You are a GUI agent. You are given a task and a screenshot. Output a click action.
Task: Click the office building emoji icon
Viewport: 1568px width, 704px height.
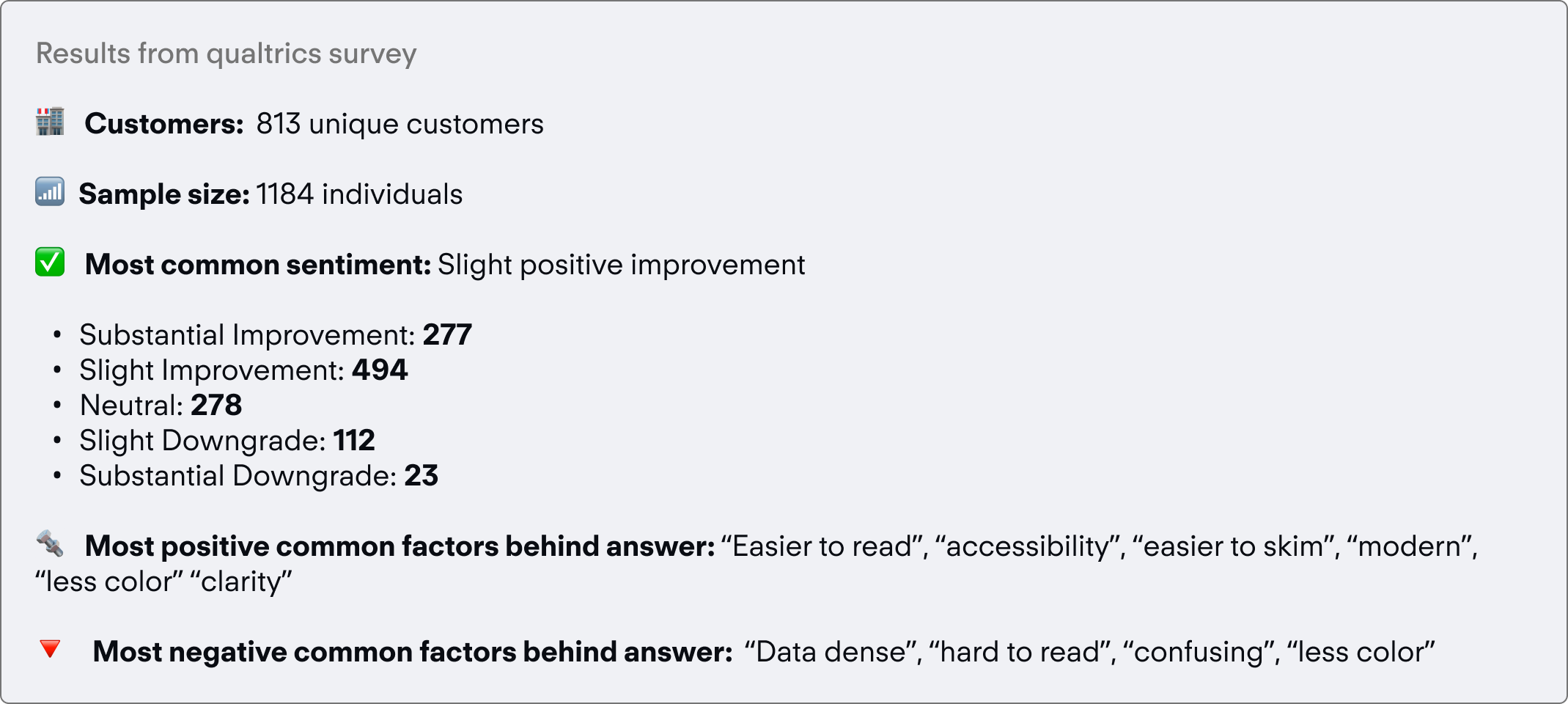50,122
